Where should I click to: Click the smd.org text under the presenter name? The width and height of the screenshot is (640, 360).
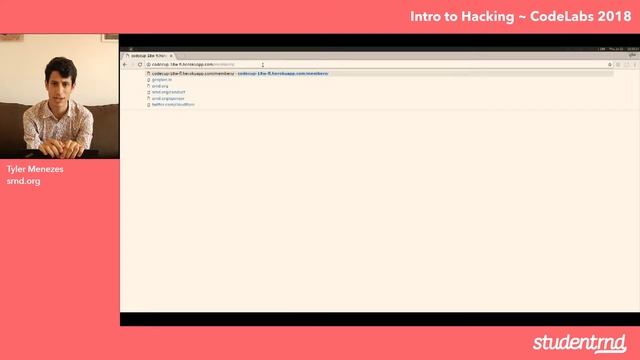(x=23, y=181)
